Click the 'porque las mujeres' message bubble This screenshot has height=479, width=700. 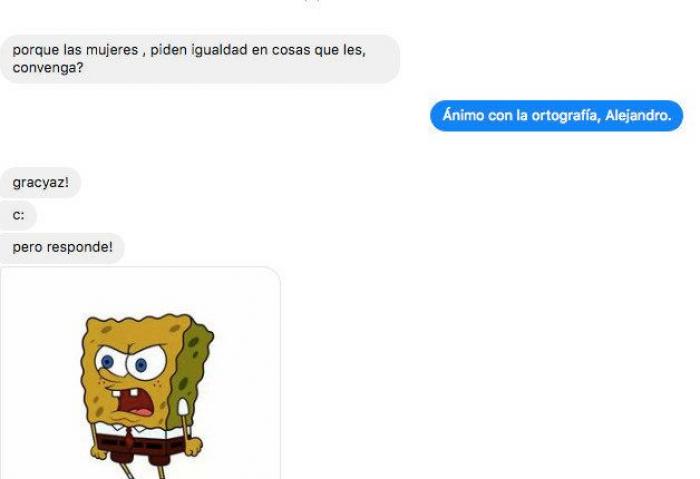tap(200, 59)
